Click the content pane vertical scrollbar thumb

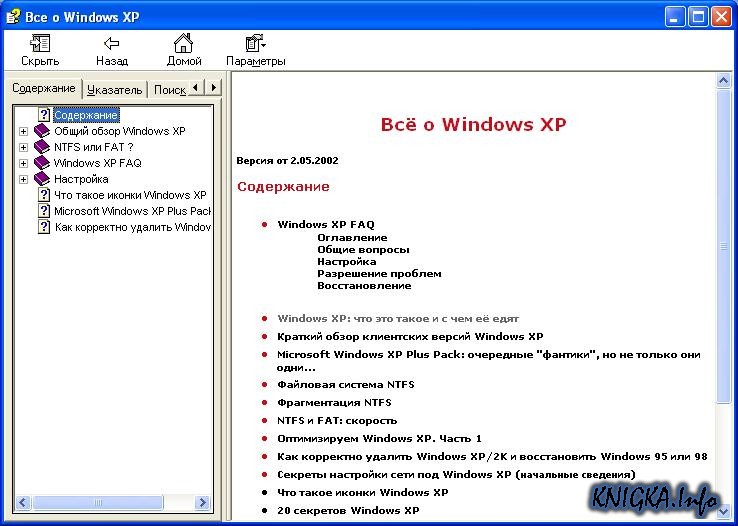(x=723, y=246)
